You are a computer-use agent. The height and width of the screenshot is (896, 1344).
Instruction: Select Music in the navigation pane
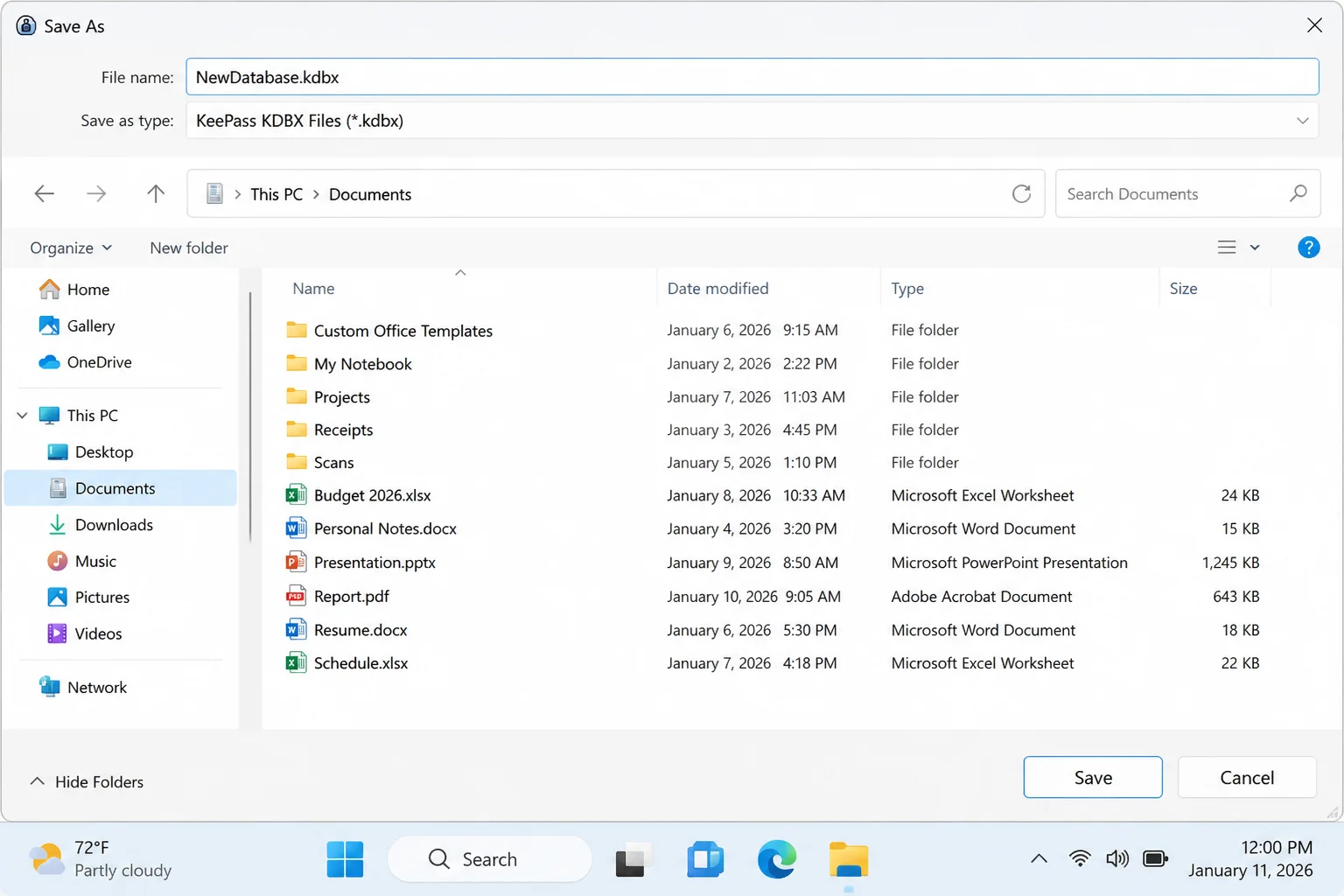click(121, 561)
